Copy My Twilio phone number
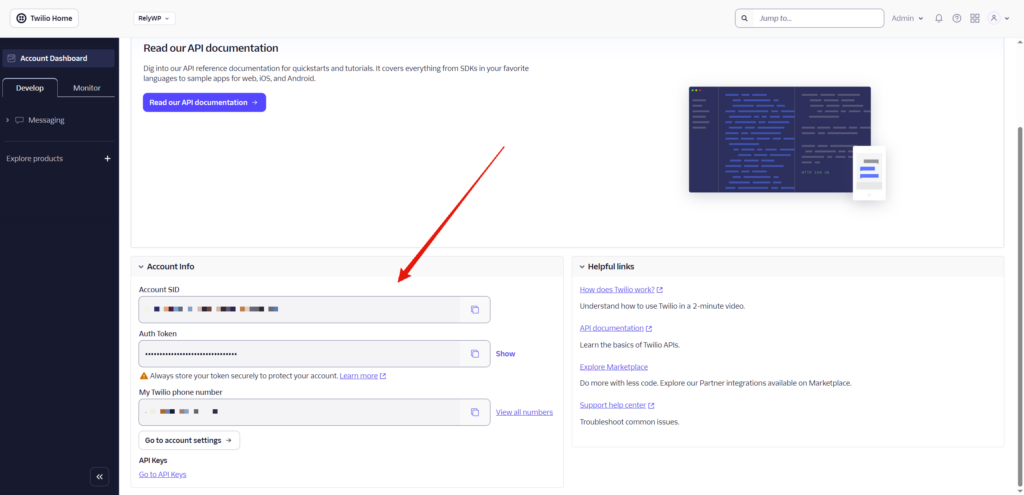 [x=475, y=412]
